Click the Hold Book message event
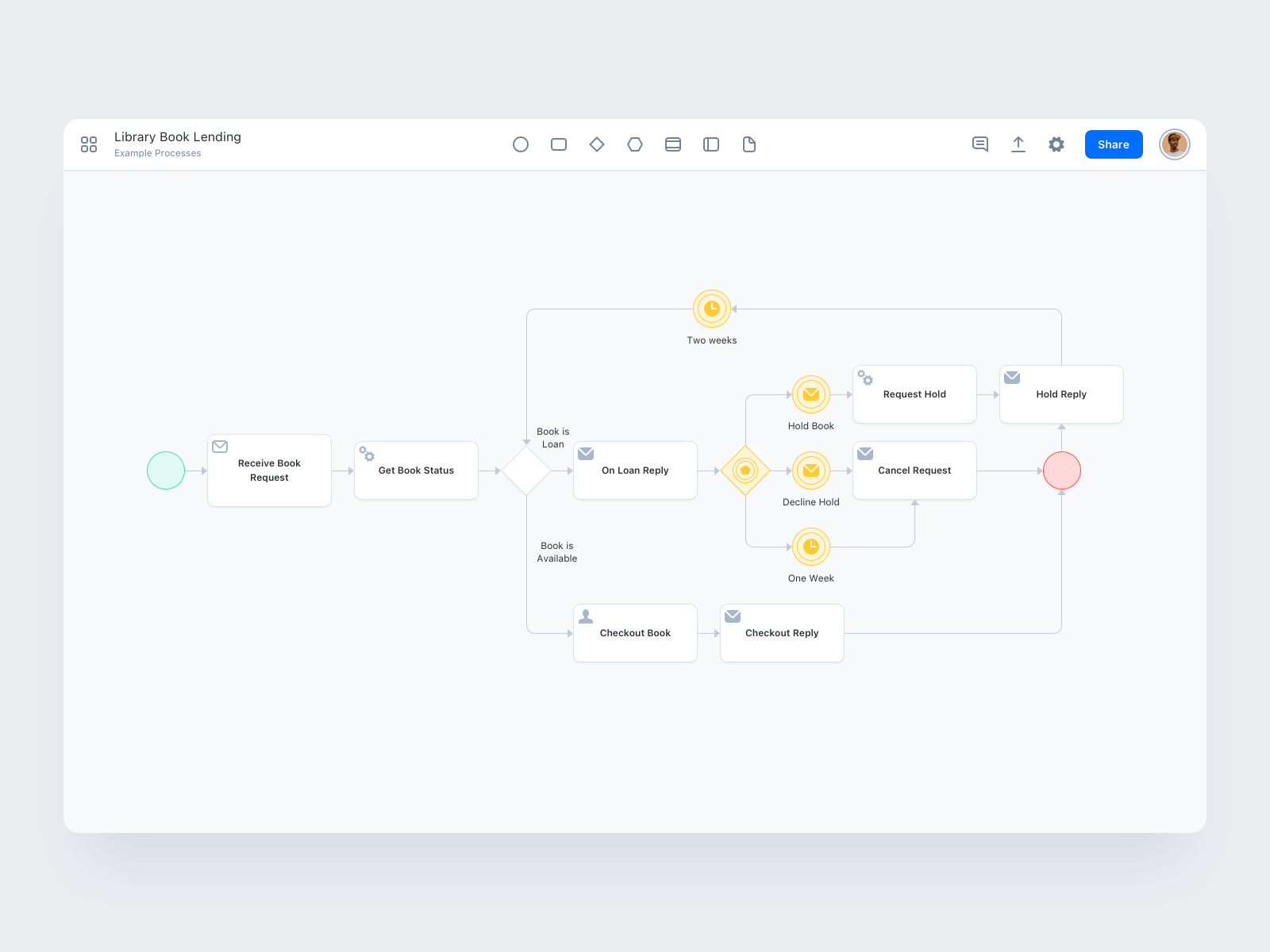The image size is (1270, 952). pyautogui.click(x=810, y=394)
